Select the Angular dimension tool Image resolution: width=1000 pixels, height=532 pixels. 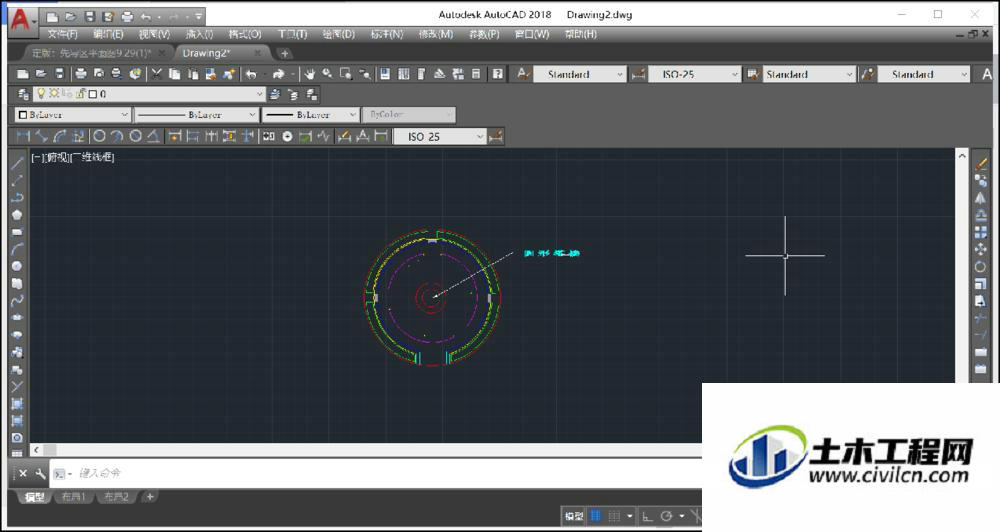click(154, 136)
